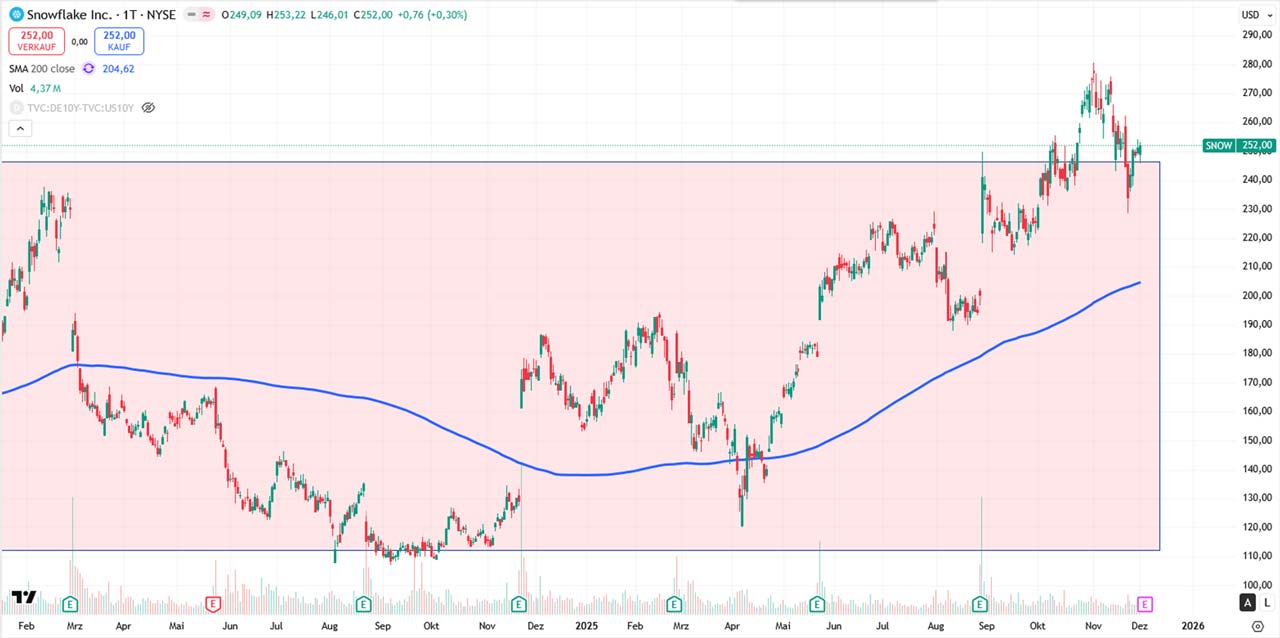Click the earnings marker near March 2024
Screen dimensions: 1280x638
coord(70,603)
